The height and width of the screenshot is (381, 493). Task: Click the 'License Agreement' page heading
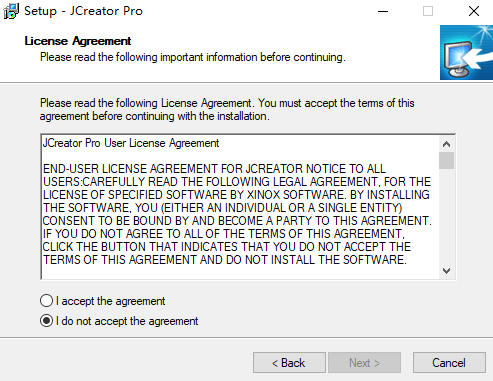click(78, 41)
